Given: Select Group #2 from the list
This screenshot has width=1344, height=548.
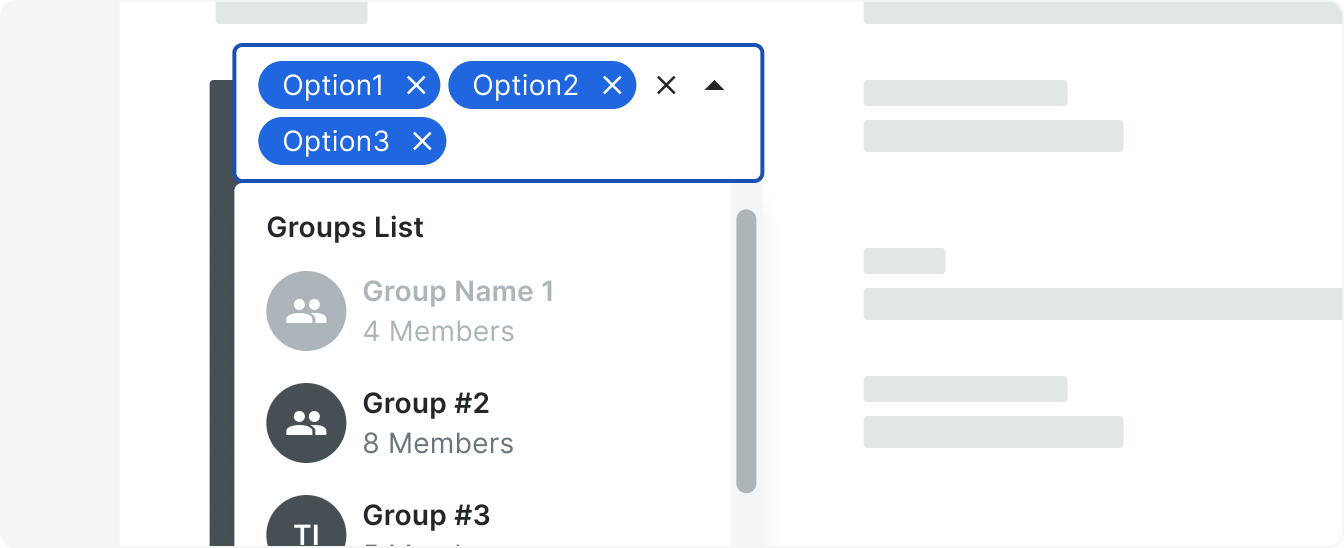Looking at the screenshot, I should point(483,423).
